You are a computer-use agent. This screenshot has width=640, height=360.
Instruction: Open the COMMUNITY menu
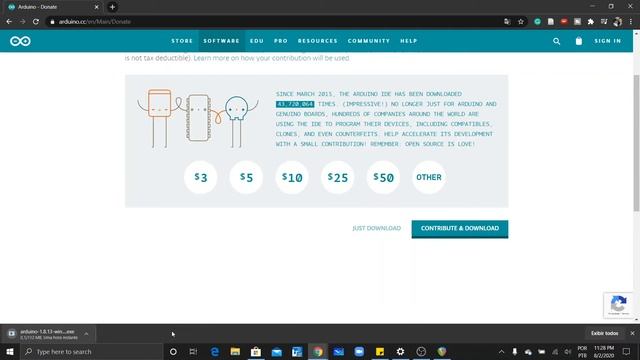click(369, 41)
